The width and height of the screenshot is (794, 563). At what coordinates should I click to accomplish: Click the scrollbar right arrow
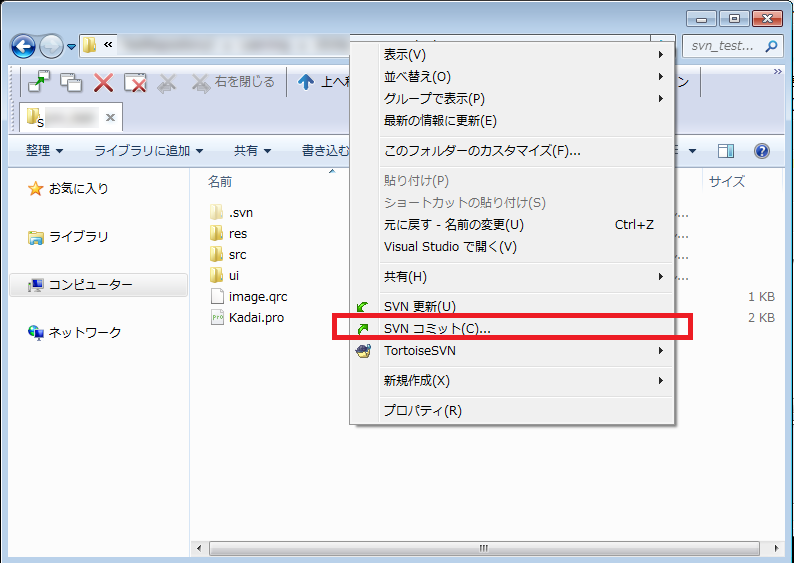click(x=776, y=548)
